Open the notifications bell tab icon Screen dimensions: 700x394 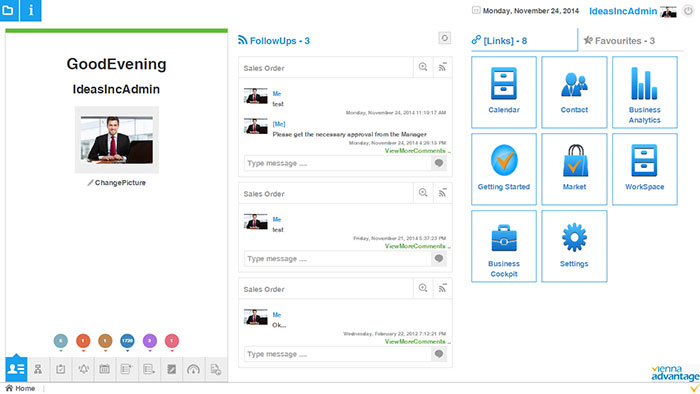pyautogui.click(x=83, y=369)
